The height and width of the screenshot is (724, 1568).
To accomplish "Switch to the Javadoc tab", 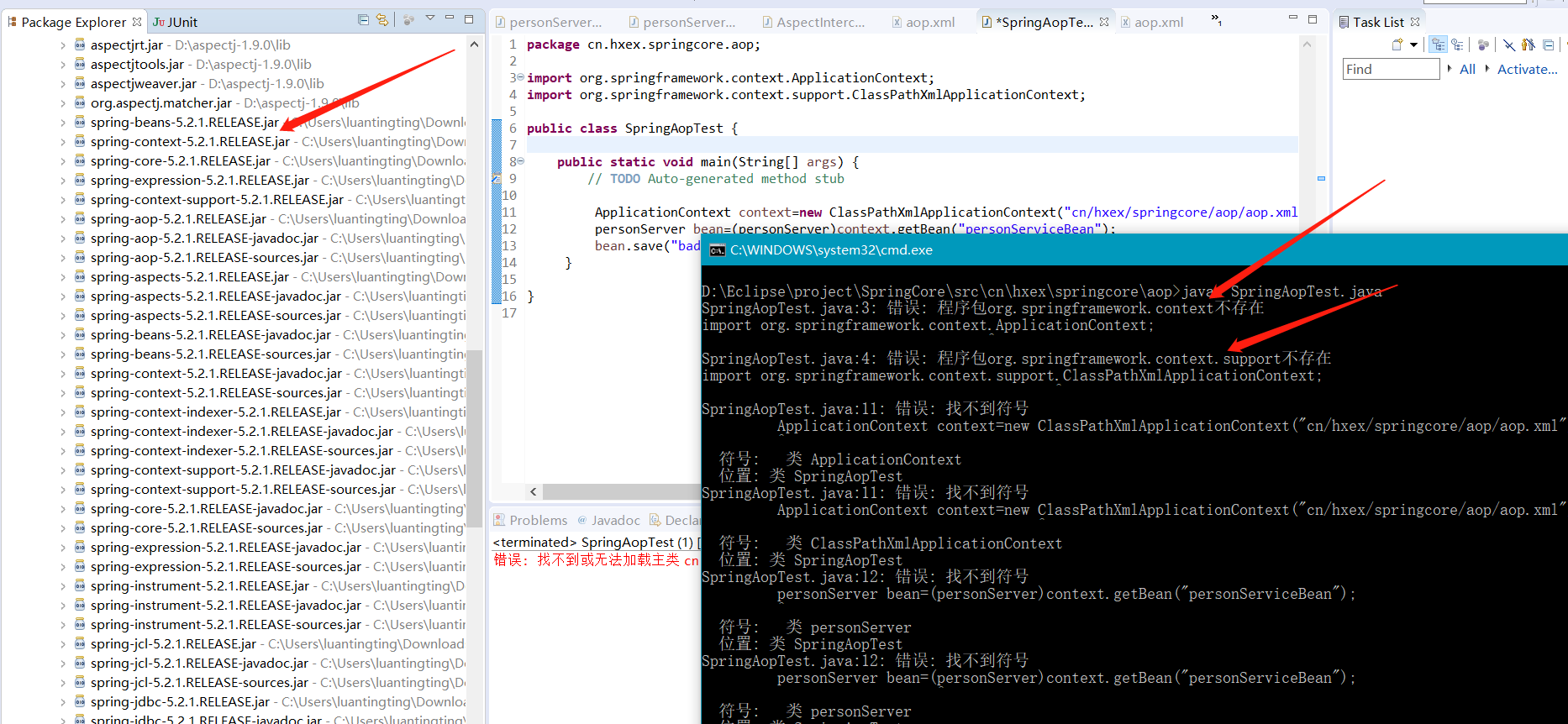I will point(608,520).
